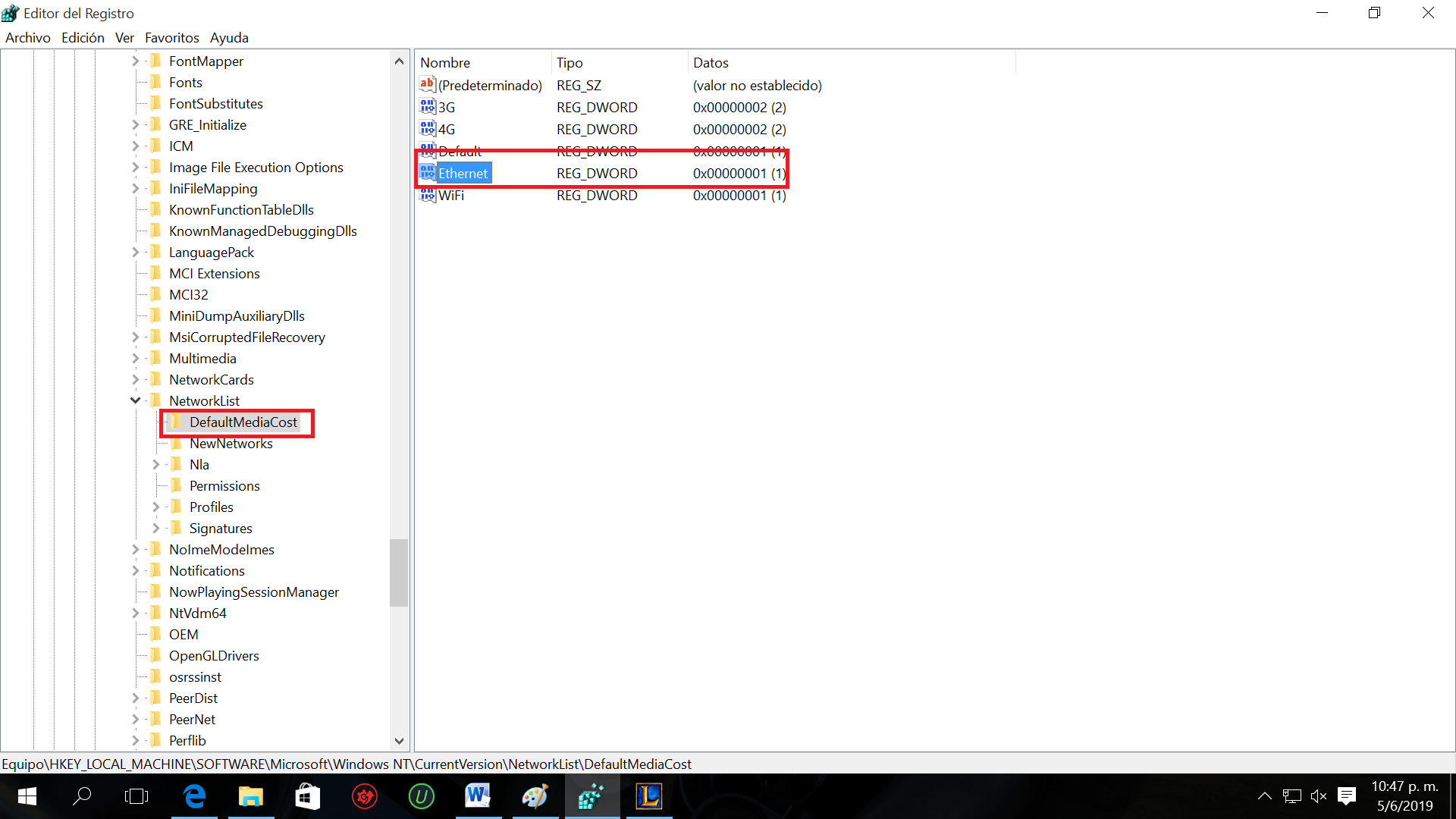Open the Favoritos menu
The width and height of the screenshot is (1456, 819).
[171, 38]
